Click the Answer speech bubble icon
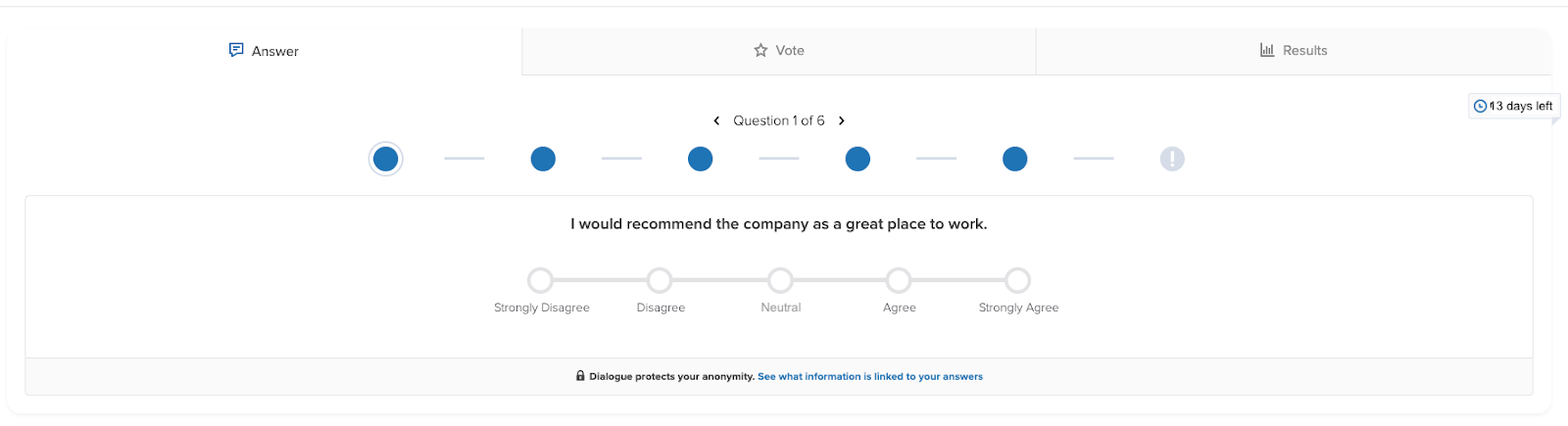 pos(236,50)
